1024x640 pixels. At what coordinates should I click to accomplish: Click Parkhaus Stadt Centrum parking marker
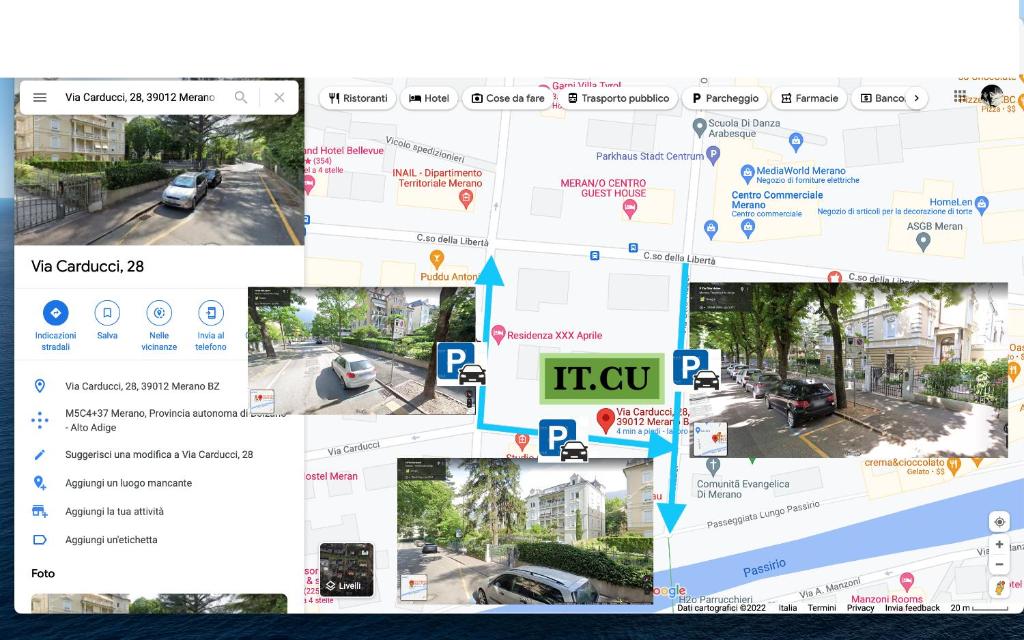(713, 155)
